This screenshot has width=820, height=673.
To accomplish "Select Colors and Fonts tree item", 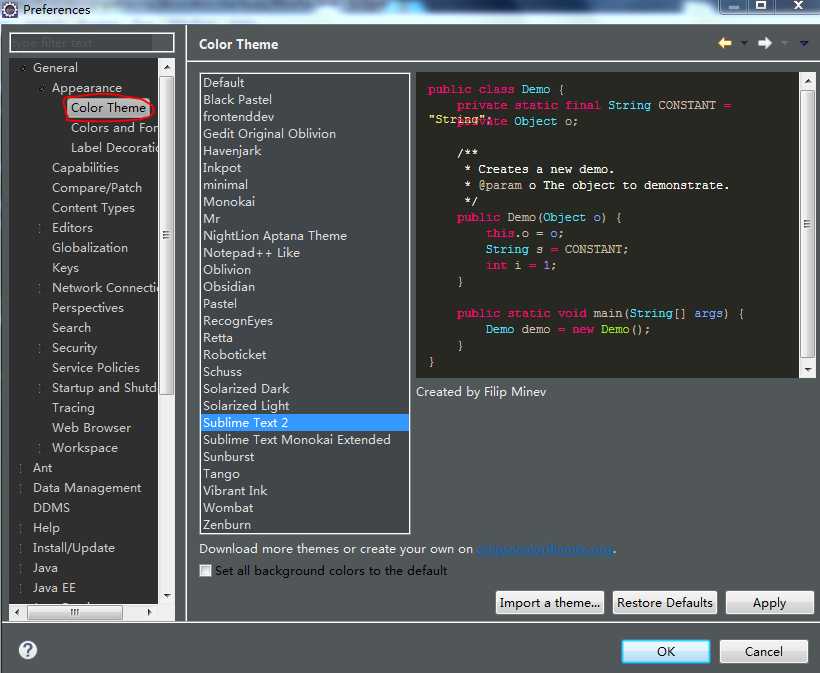I will 114,128.
